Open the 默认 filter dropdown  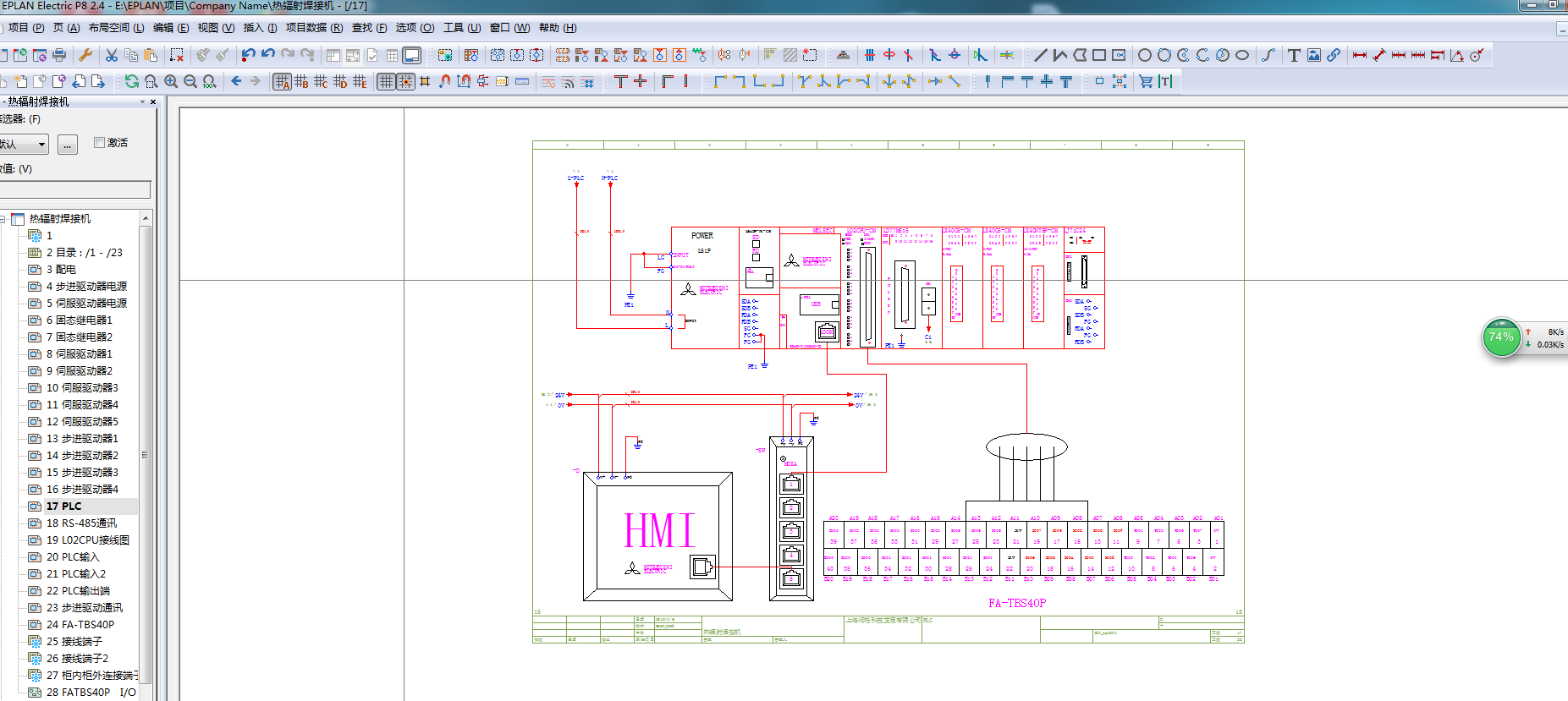point(41,145)
